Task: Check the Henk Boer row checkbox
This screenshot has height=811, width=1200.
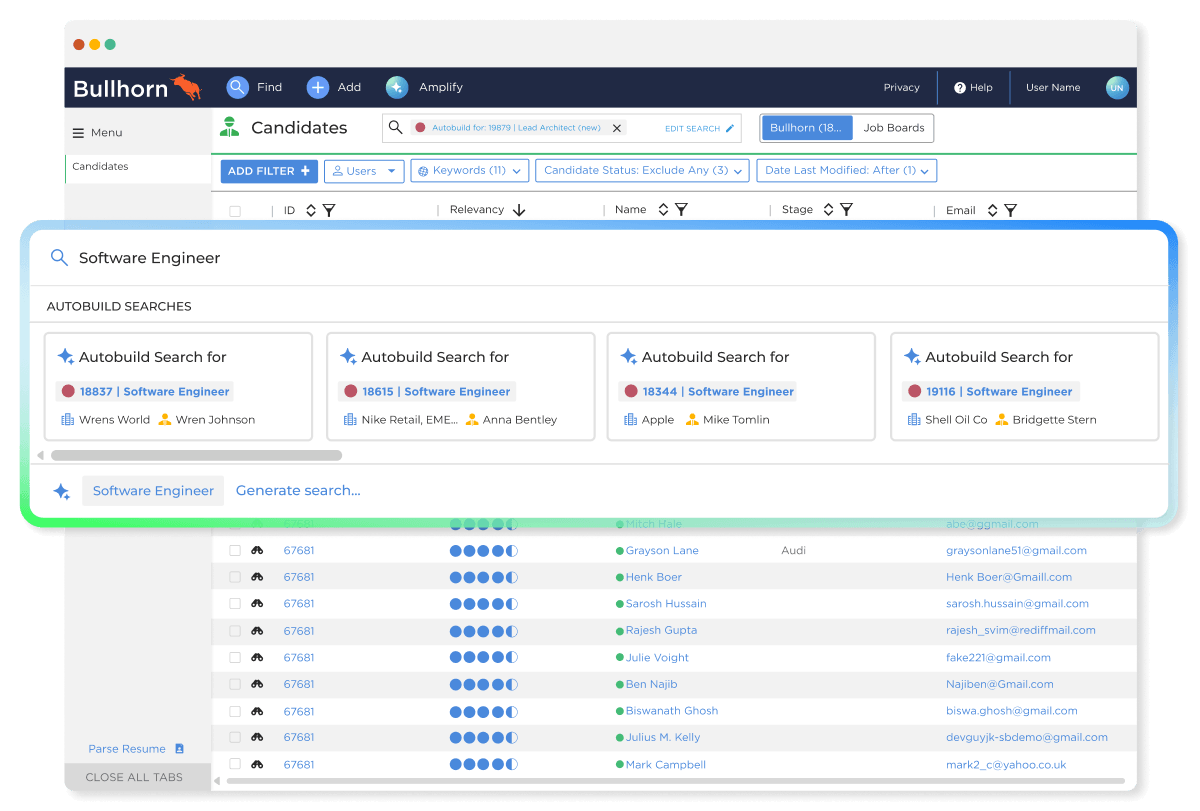Action: 235,577
